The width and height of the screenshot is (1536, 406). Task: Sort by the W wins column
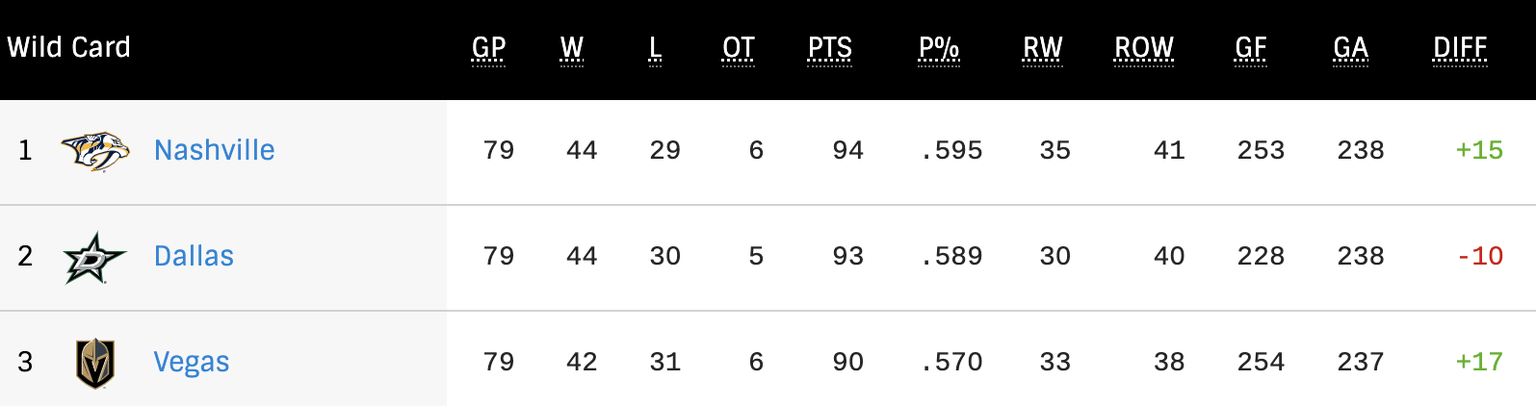tap(572, 48)
